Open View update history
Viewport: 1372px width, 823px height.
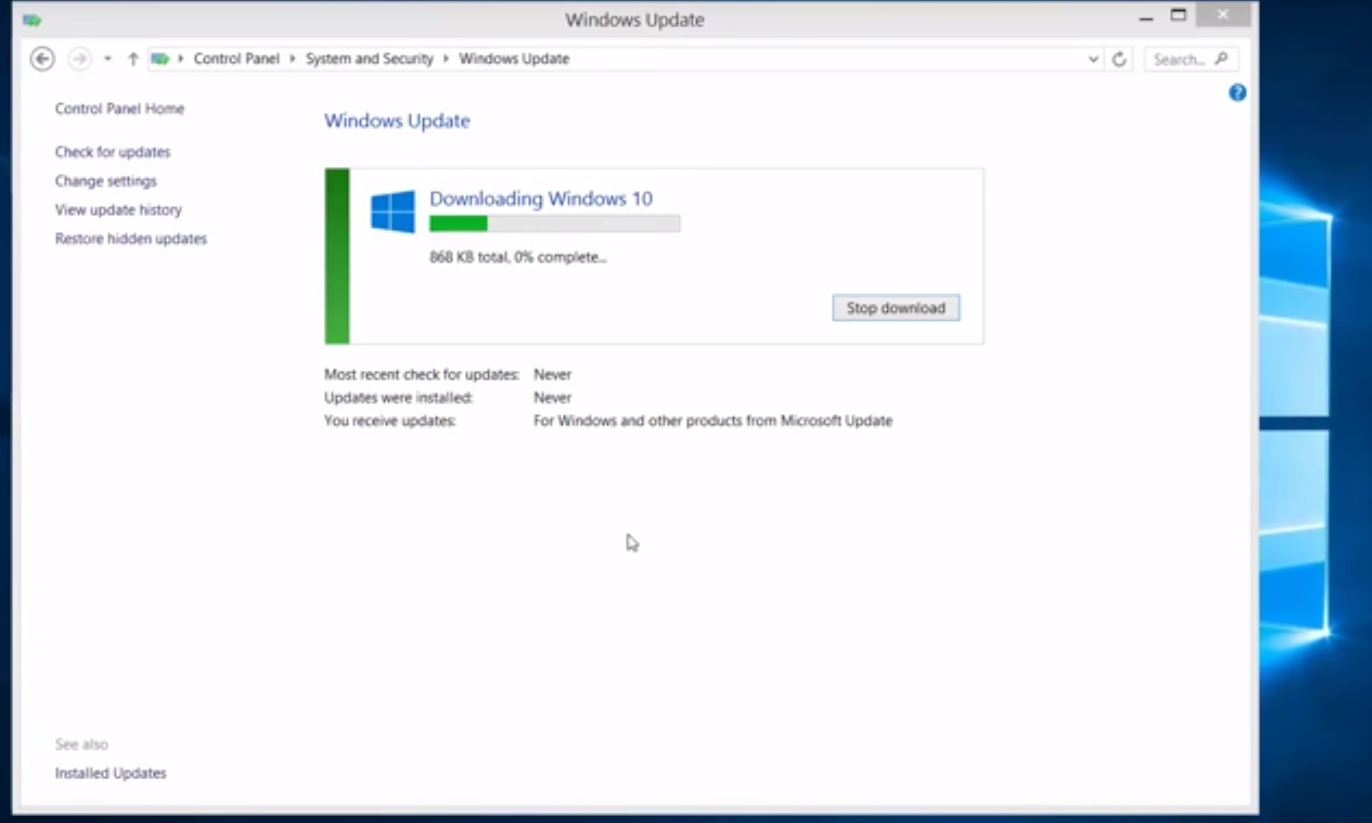coord(119,210)
